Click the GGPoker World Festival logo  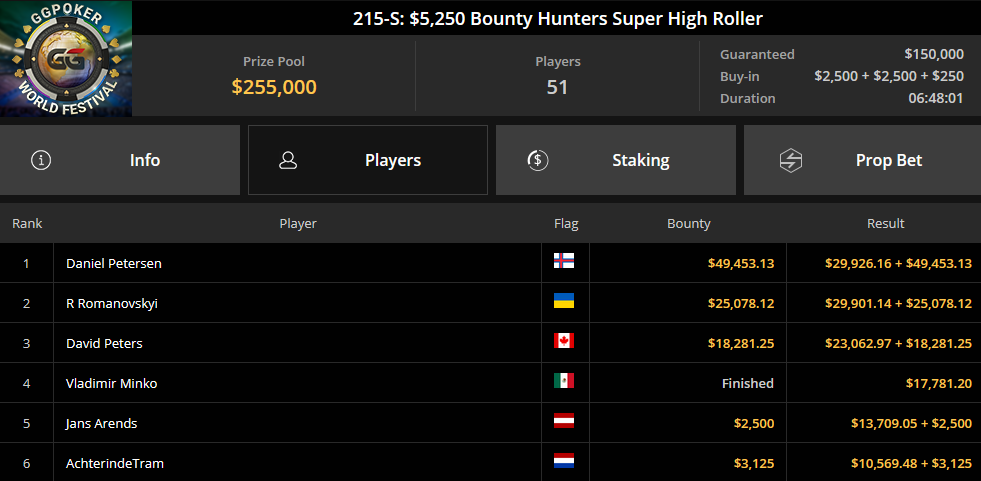pos(66,58)
